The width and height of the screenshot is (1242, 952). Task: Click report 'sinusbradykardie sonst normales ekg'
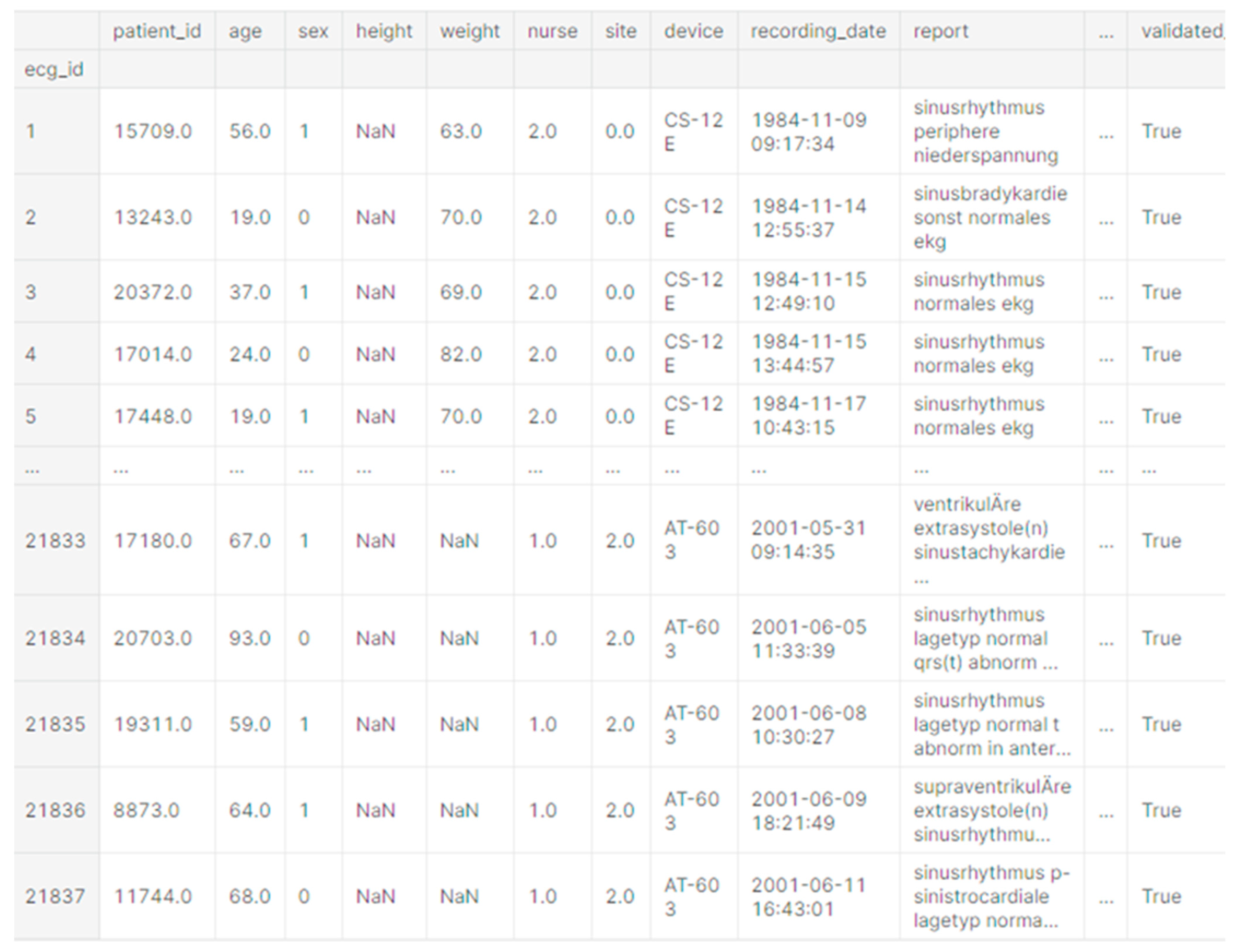click(990, 218)
